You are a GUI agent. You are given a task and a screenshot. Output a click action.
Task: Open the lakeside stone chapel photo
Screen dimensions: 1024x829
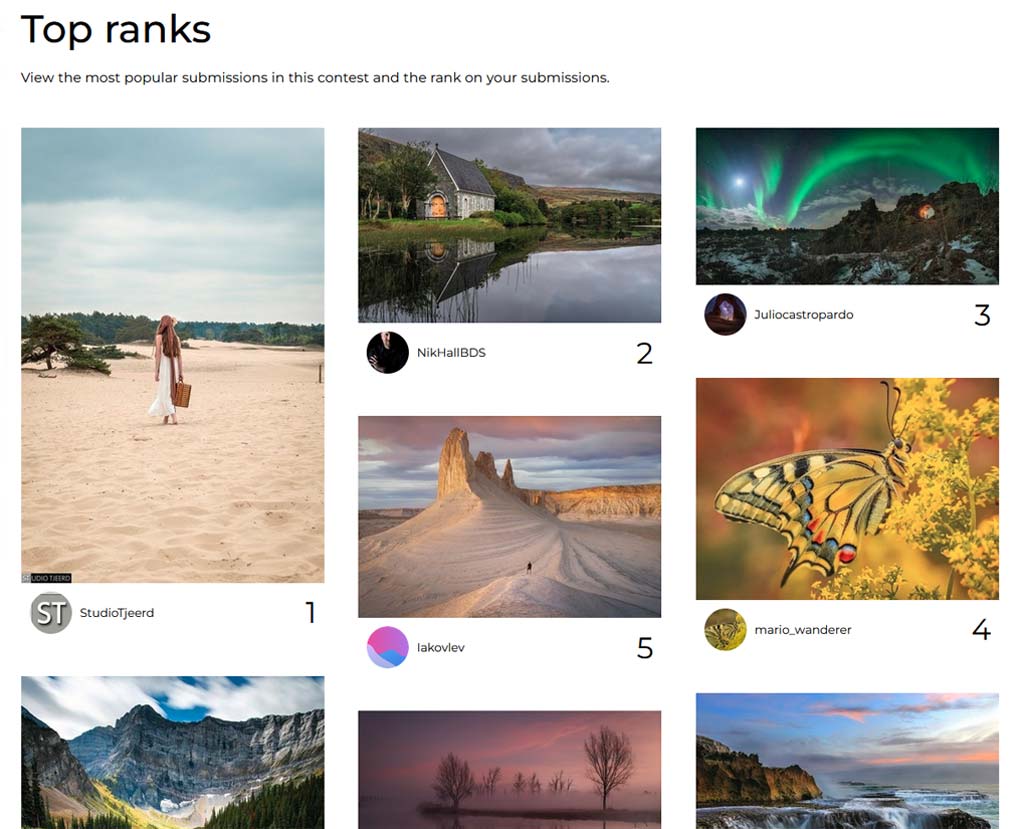pyautogui.click(x=509, y=225)
